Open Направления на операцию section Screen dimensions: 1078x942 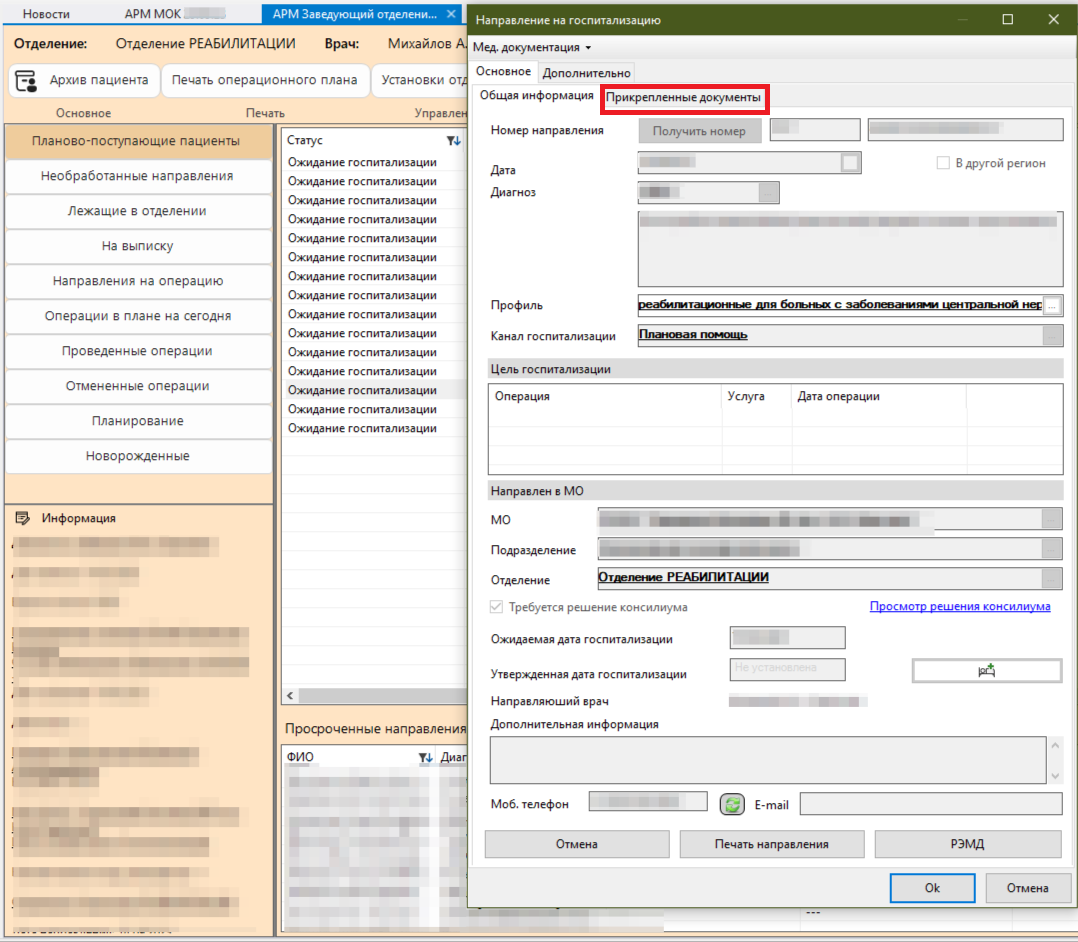[x=138, y=281]
